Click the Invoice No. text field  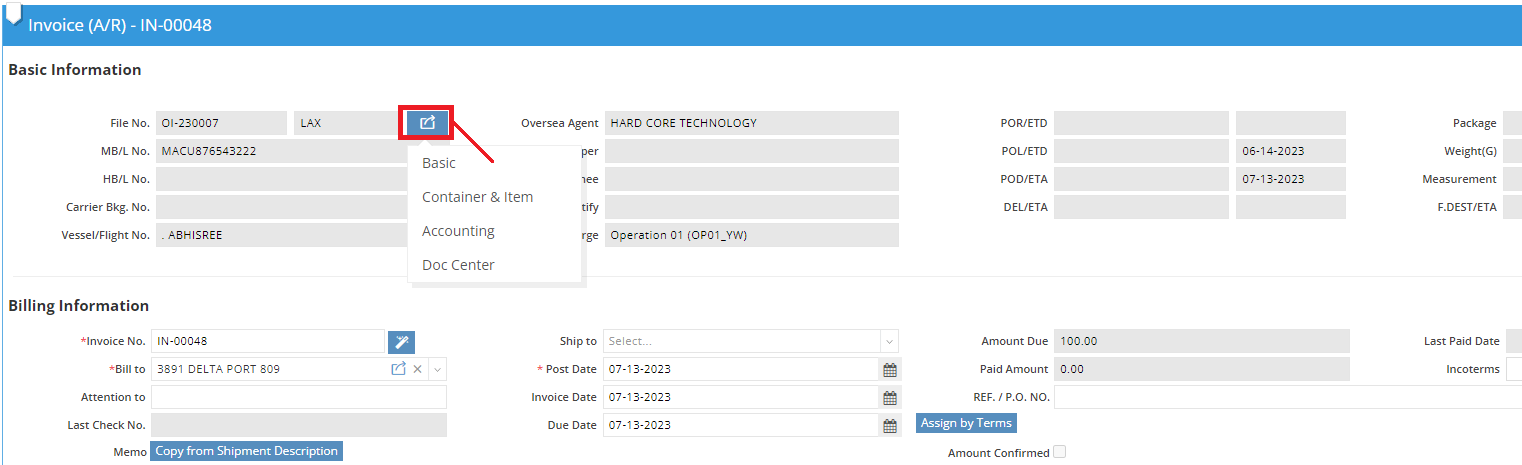click(x=267, y=341)
